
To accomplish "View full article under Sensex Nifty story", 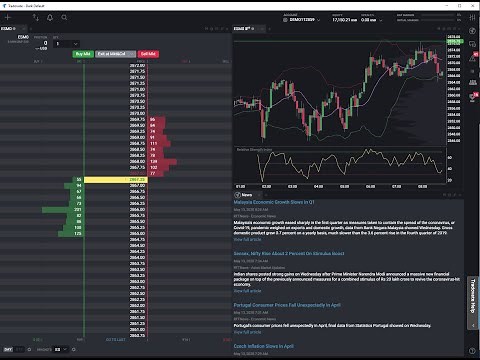I will [x=247, y=291].
